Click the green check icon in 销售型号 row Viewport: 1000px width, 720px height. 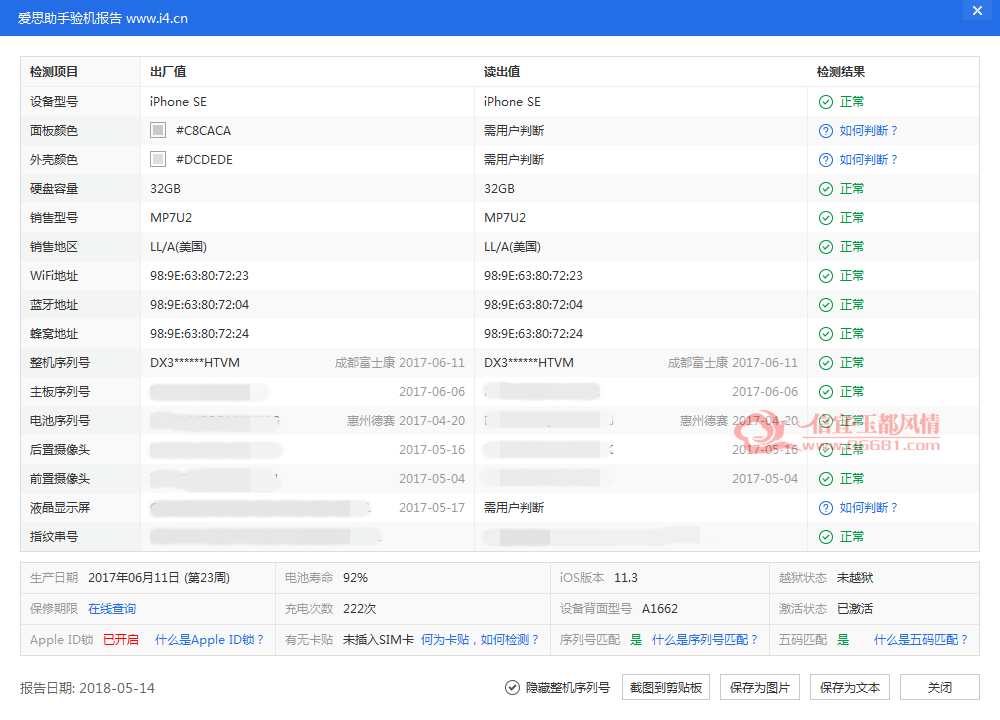coord(825,218)
